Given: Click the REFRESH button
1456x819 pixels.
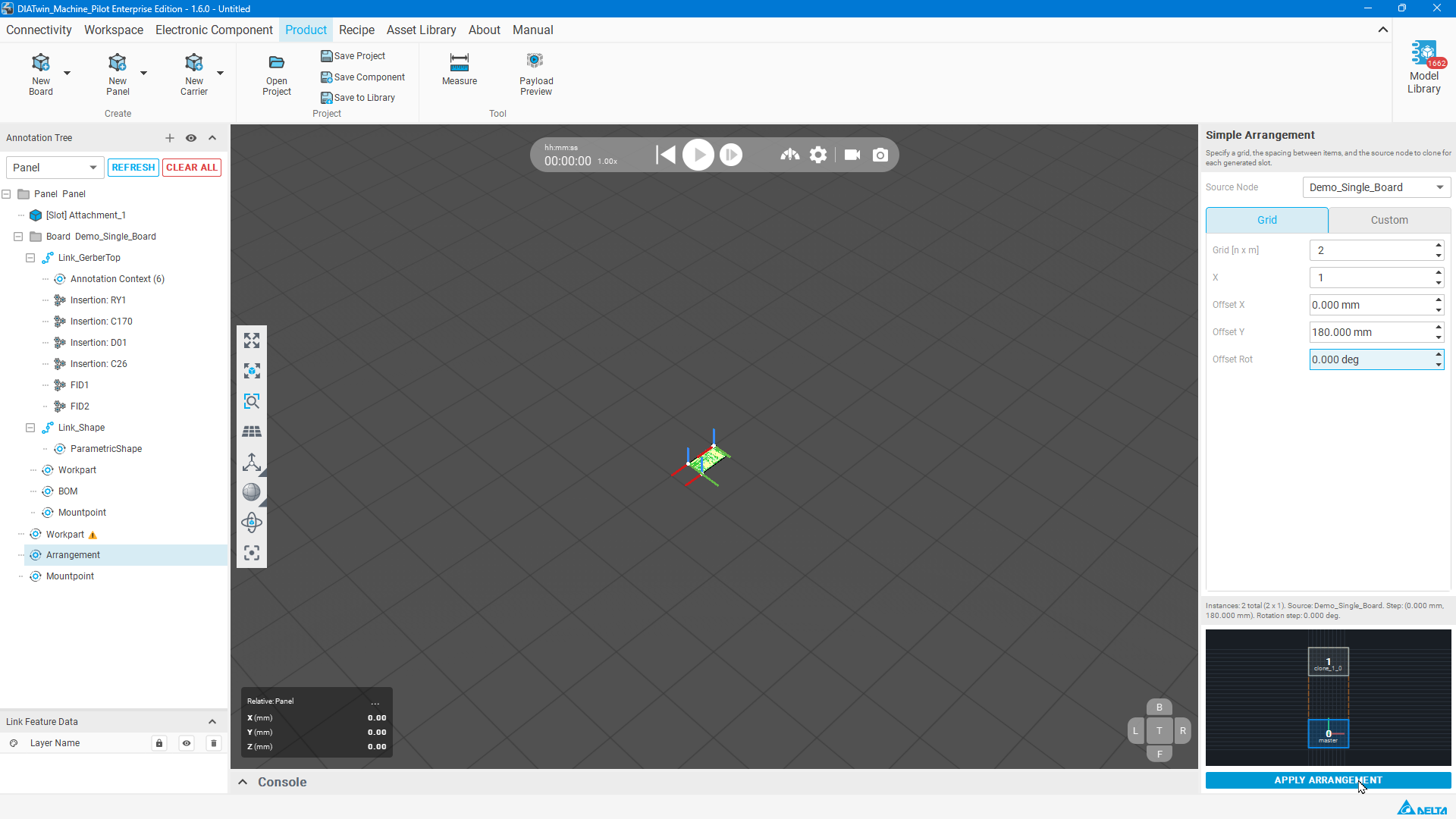Looking at the screenshot, I should point(133,168).
